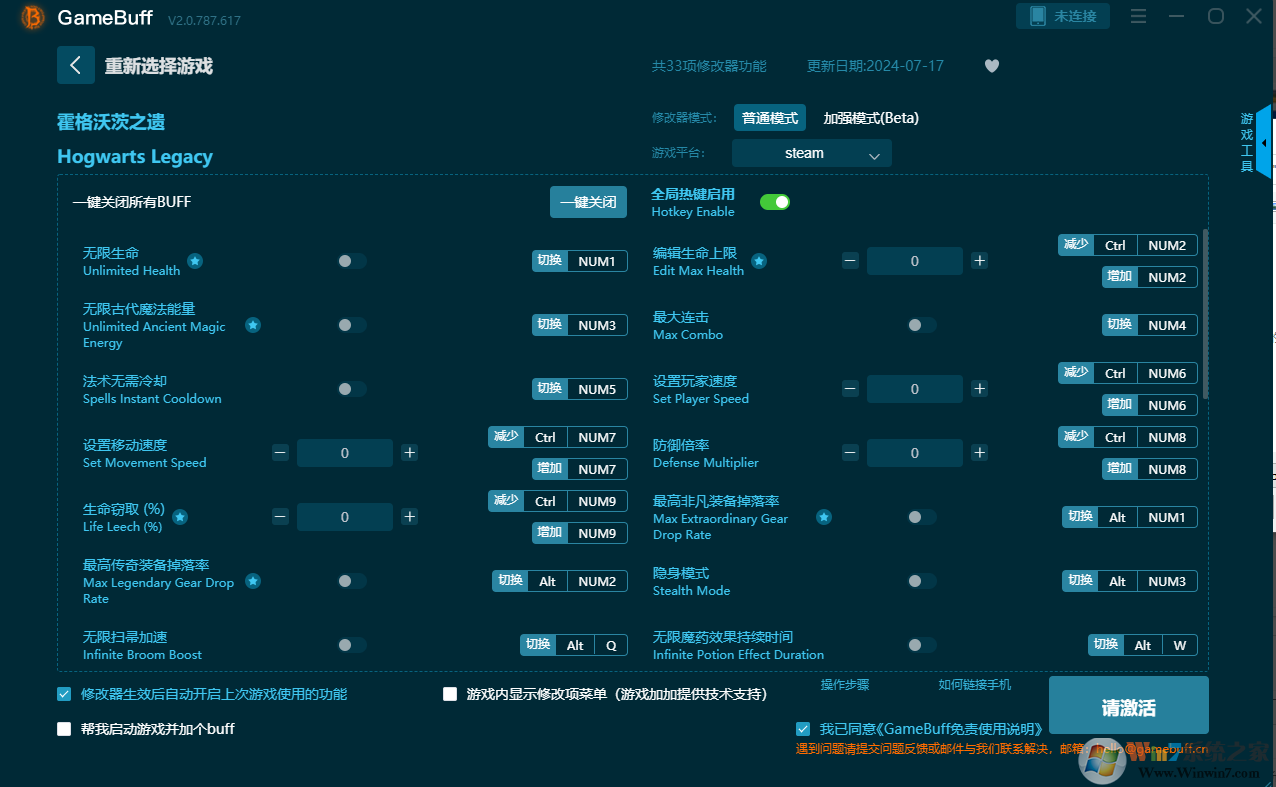1276x787 pixels.
Task: Click Set Player Speed value input field
Action: tap(915, 389)
